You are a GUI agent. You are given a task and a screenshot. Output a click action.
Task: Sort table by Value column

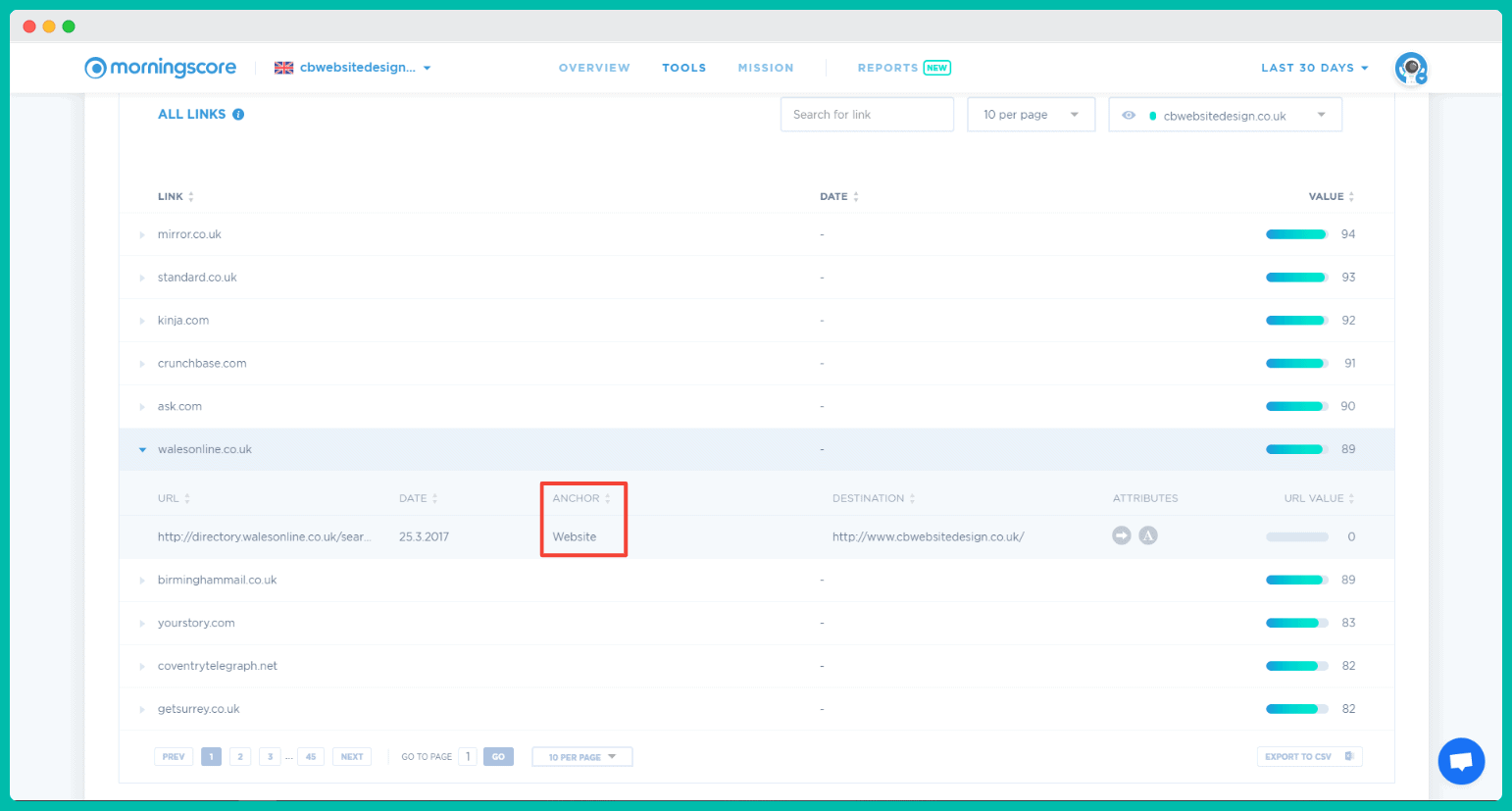(x=1332, y=197)
